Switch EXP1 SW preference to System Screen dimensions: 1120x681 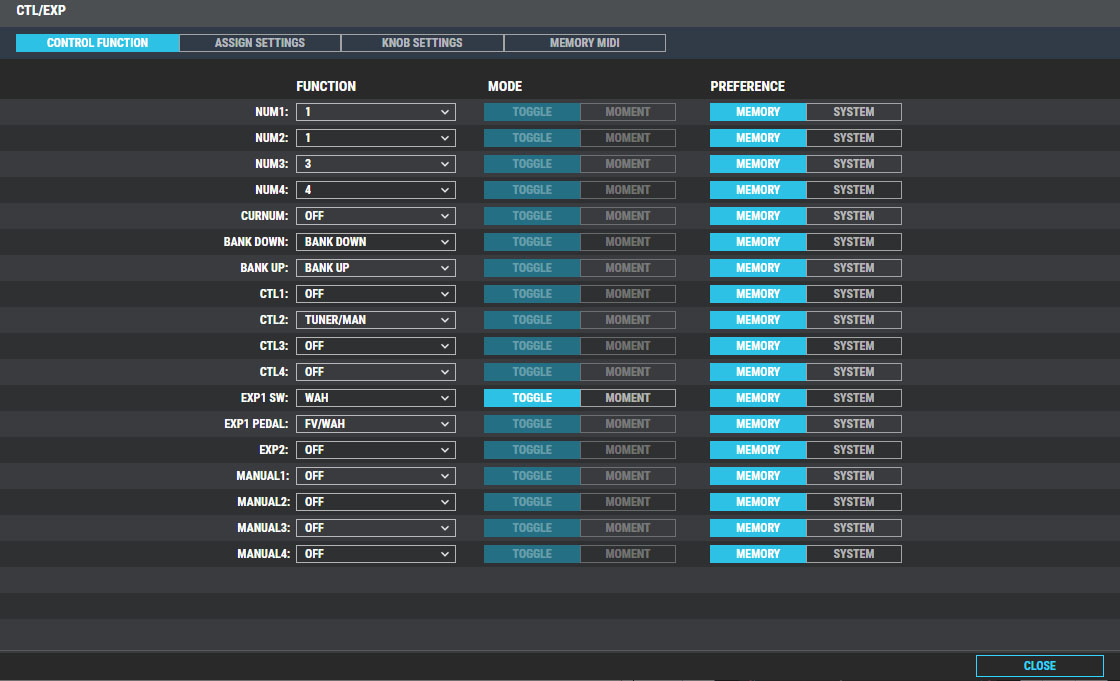(x=854, y=398)
